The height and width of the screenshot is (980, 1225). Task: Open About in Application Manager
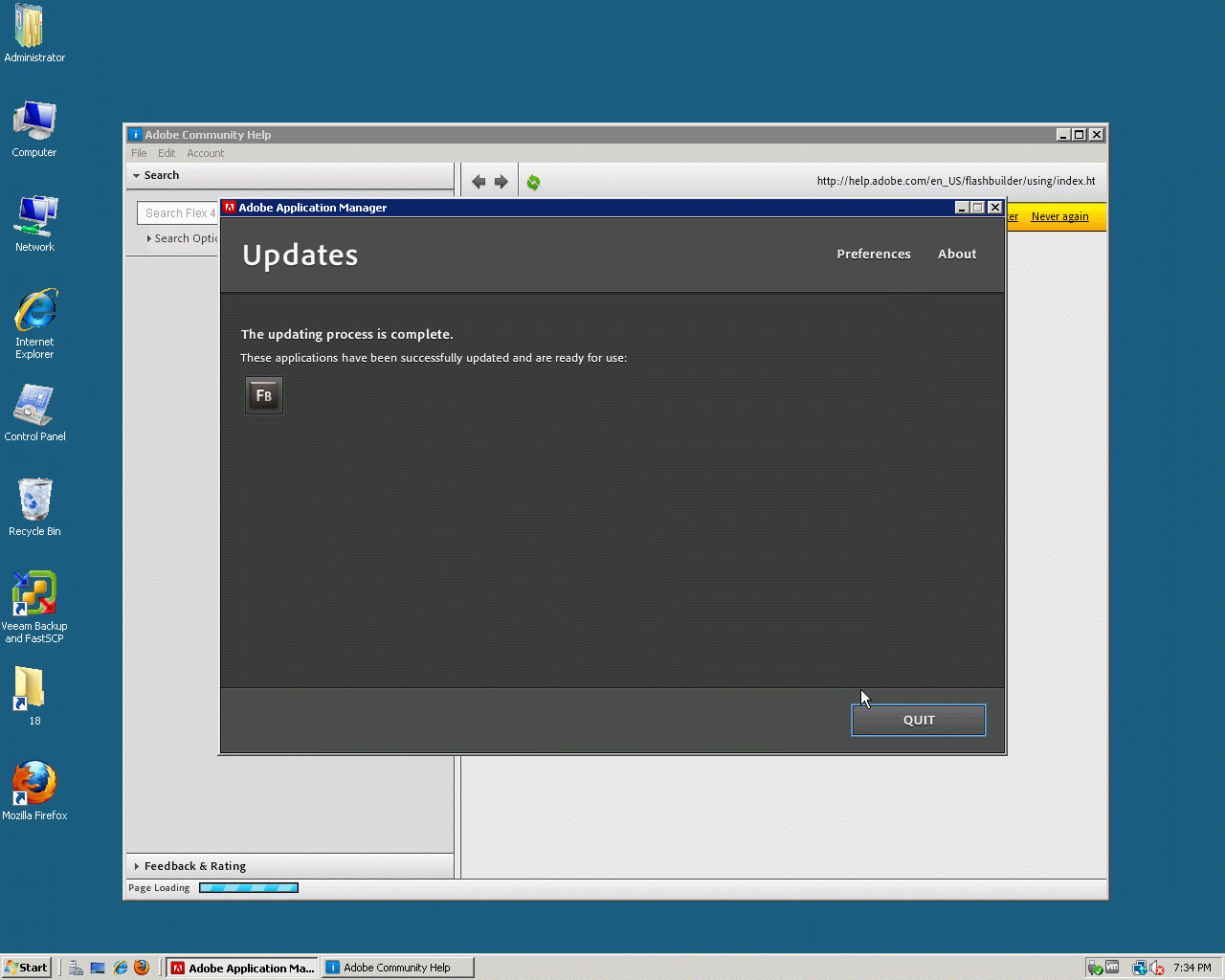point(957,254)
